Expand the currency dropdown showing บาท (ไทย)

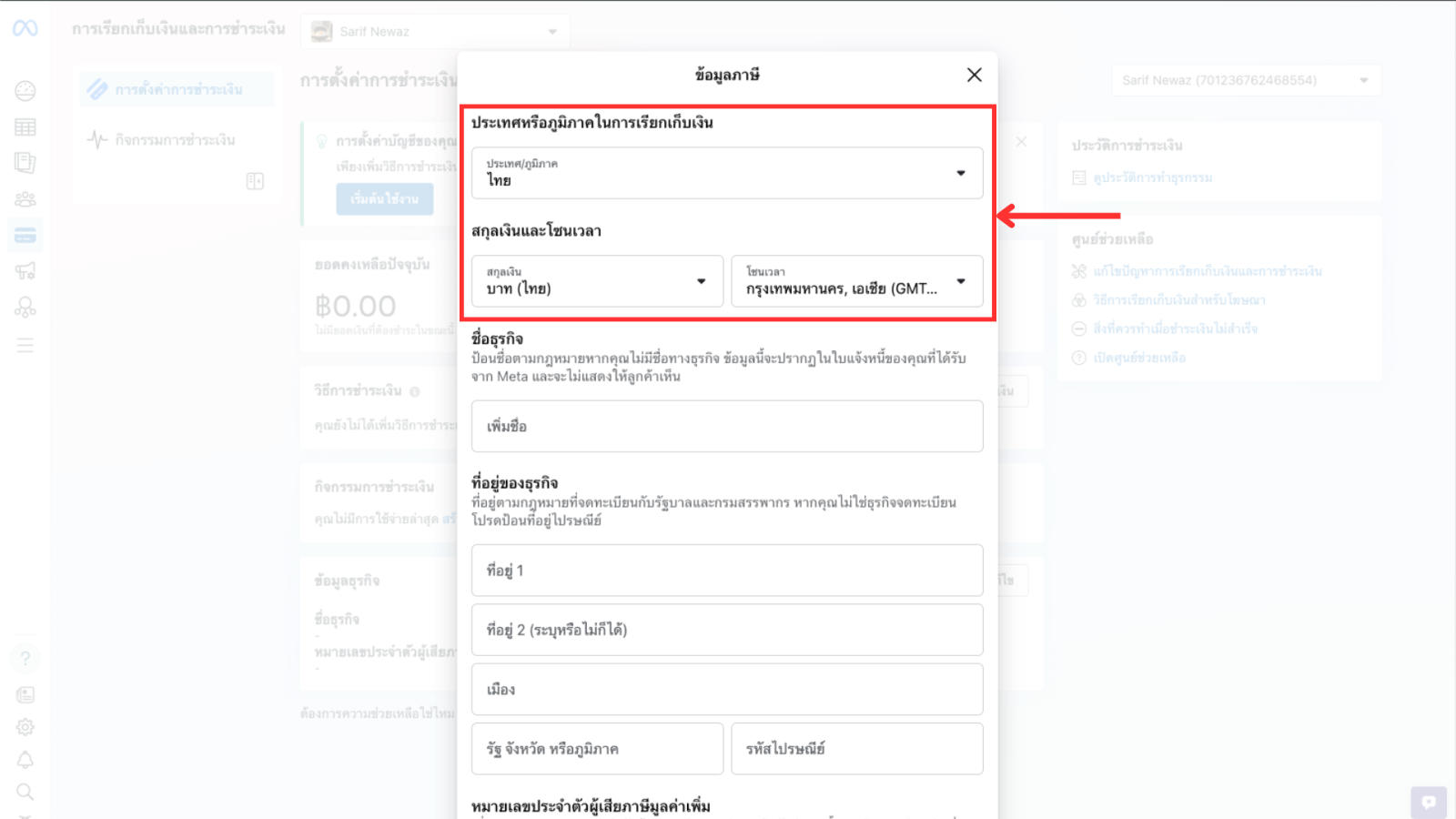(x=597, y=281)
